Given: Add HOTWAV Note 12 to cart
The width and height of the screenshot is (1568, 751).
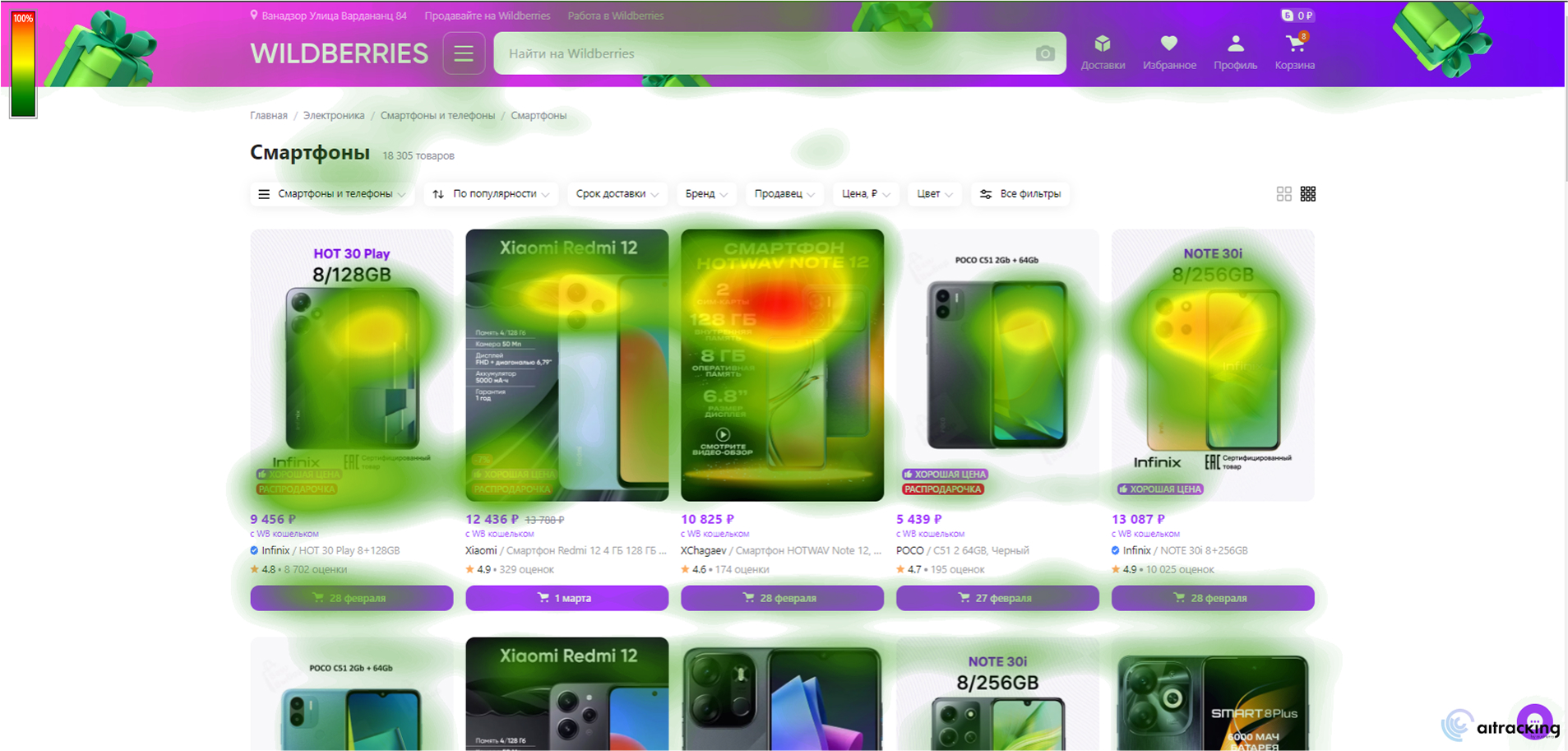Looking at the screenshot, I should [x=783, y=598].
